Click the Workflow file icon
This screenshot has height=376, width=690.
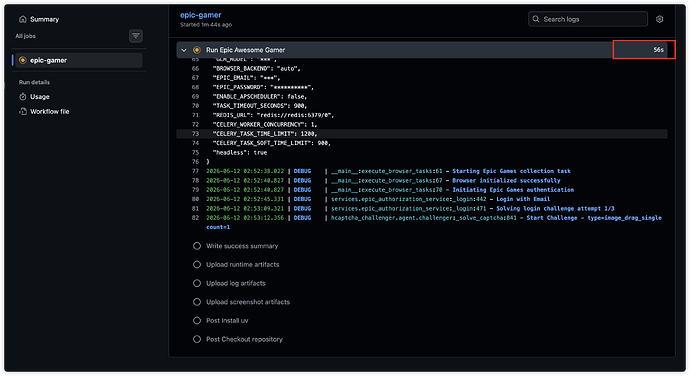(23, 112)
